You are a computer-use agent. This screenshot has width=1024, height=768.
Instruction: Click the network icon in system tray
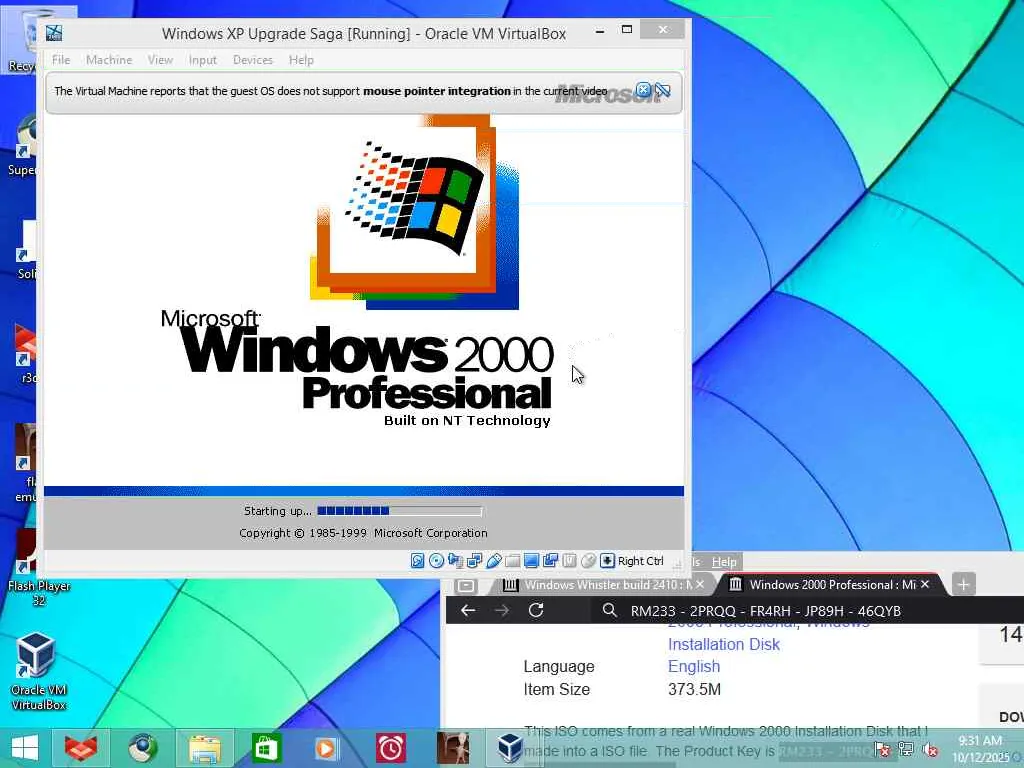pyautogui.click(x=906, y=750)
